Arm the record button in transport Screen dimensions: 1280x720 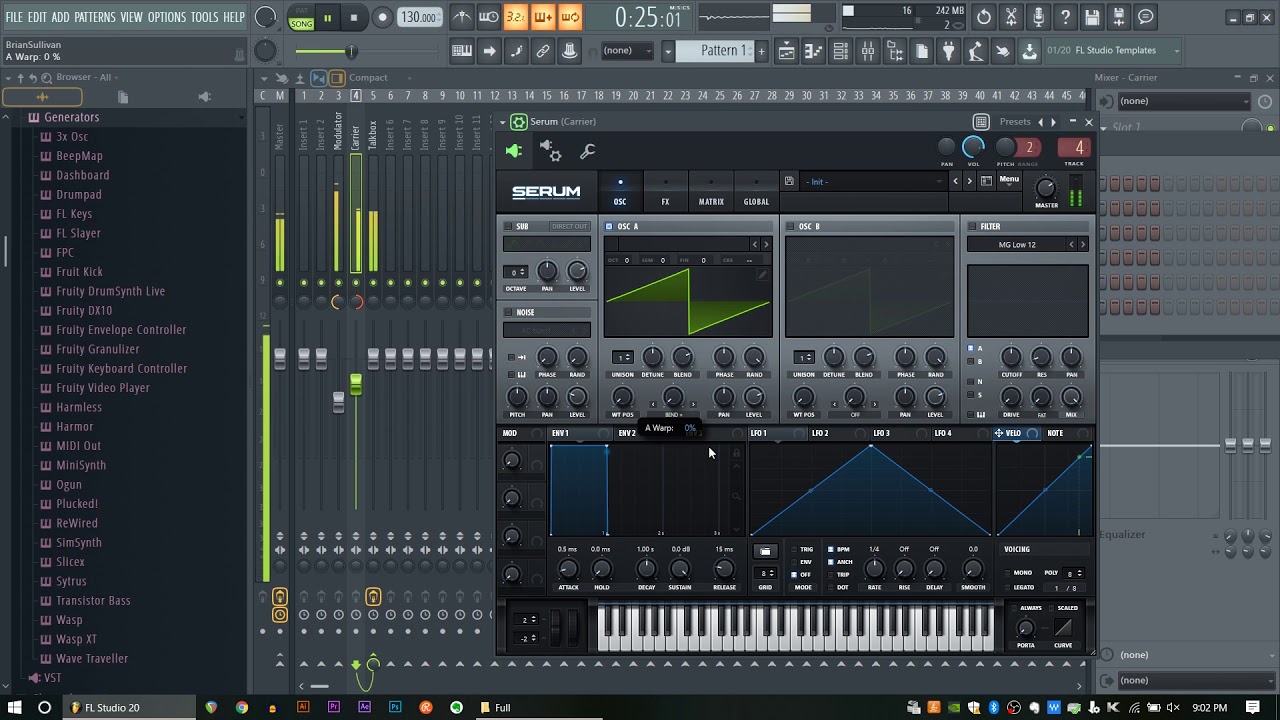(x=382, y=17)
